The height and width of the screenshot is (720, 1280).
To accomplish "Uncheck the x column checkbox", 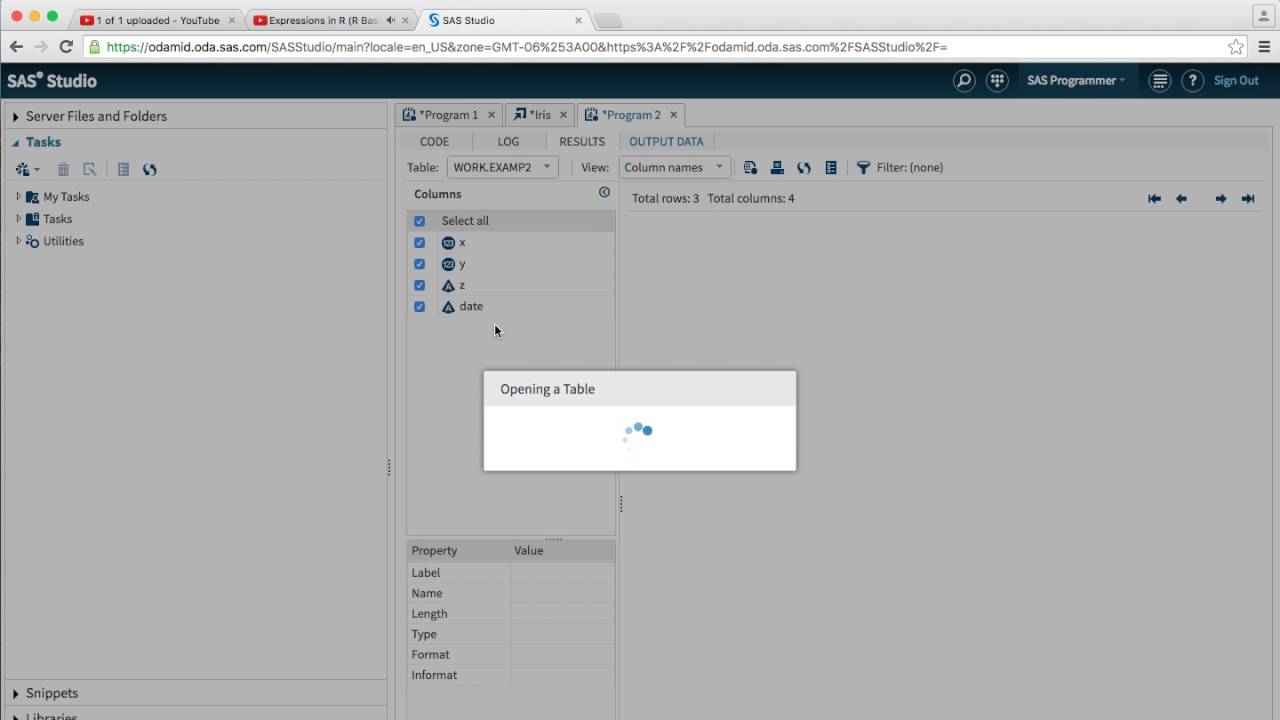I will click(x=419, y=243).
